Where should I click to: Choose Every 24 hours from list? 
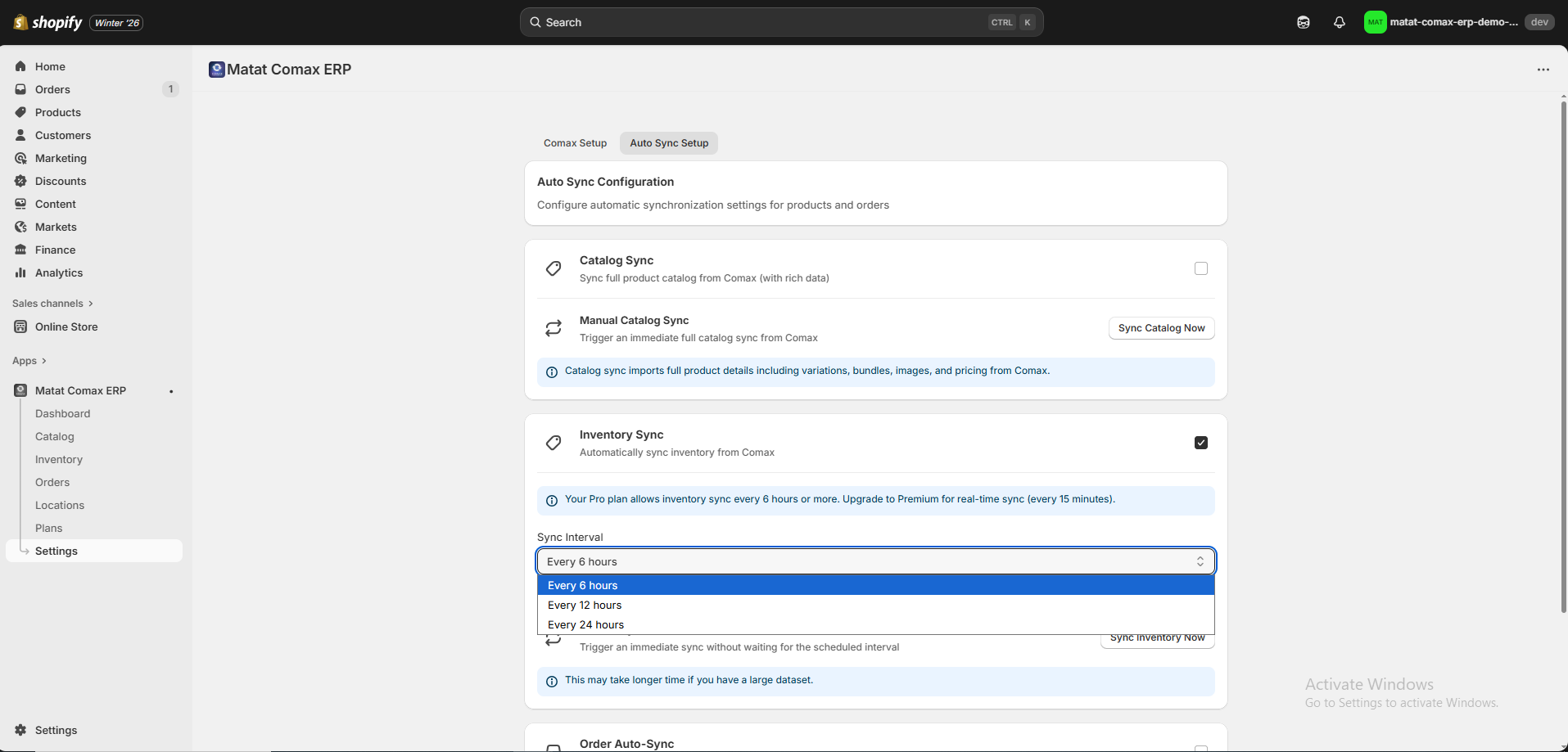coord(585,625)
